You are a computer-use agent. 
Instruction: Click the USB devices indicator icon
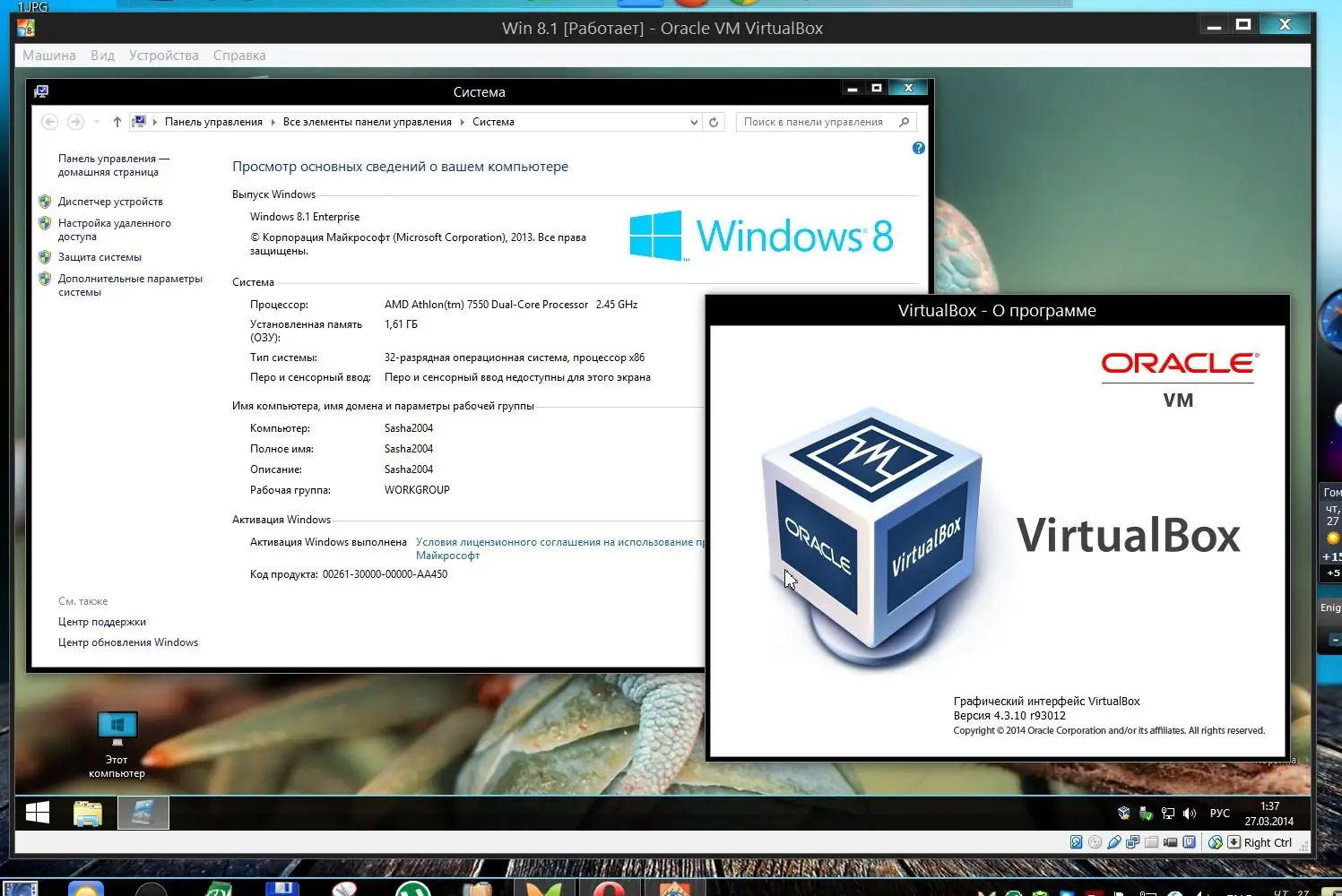pyautogui.click(x=1113, y=842)
